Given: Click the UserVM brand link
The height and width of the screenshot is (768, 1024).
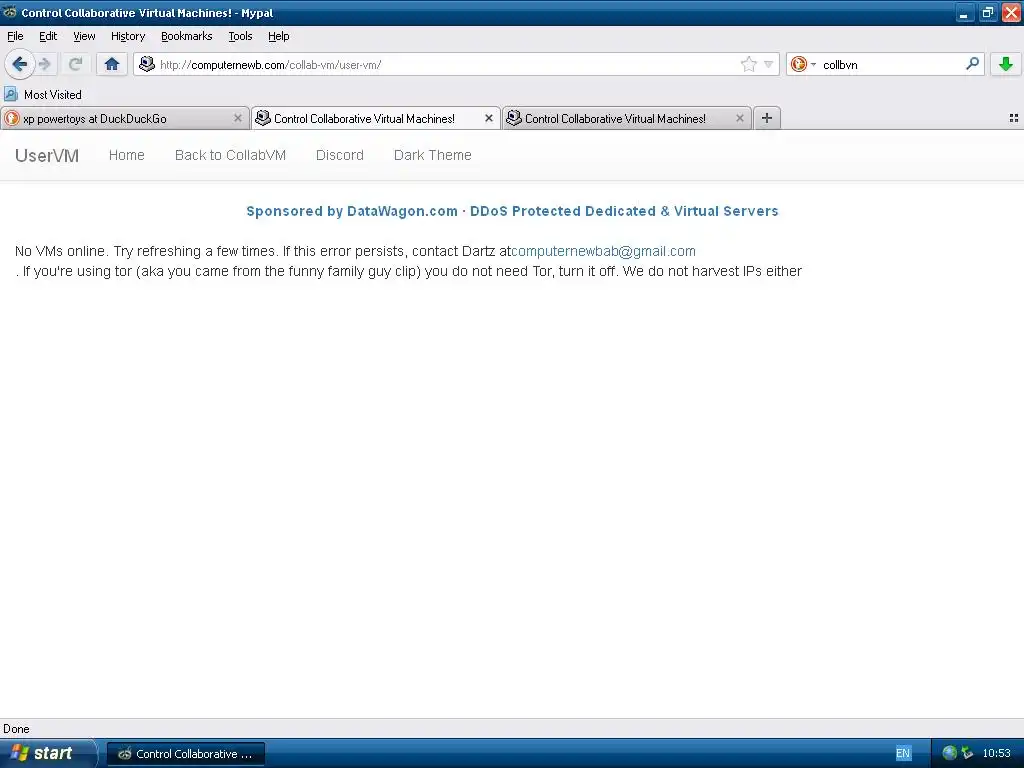Looking at the screenshot, I should 47,155.
